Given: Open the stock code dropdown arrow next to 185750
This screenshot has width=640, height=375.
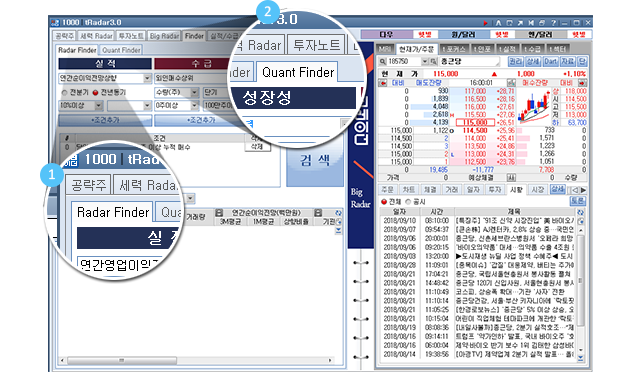Looking at the screenshot, I should tap(425, 62).
